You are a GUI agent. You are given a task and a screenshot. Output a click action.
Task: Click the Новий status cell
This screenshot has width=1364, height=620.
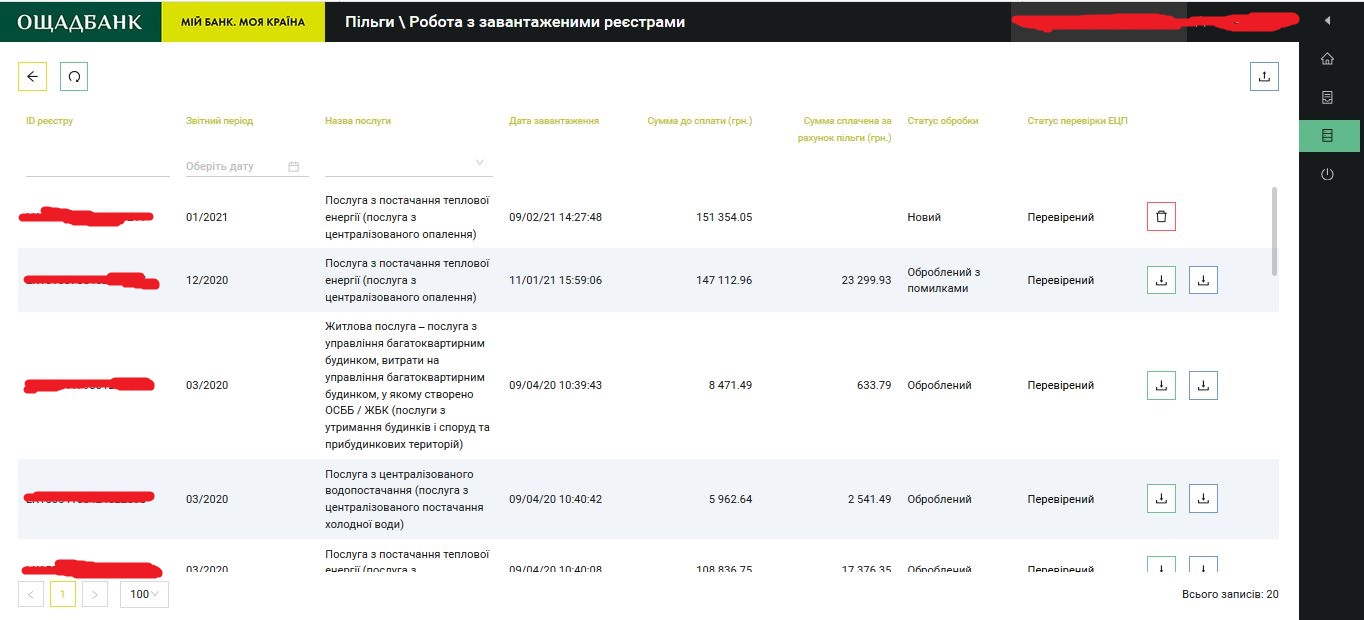(924, 217)
